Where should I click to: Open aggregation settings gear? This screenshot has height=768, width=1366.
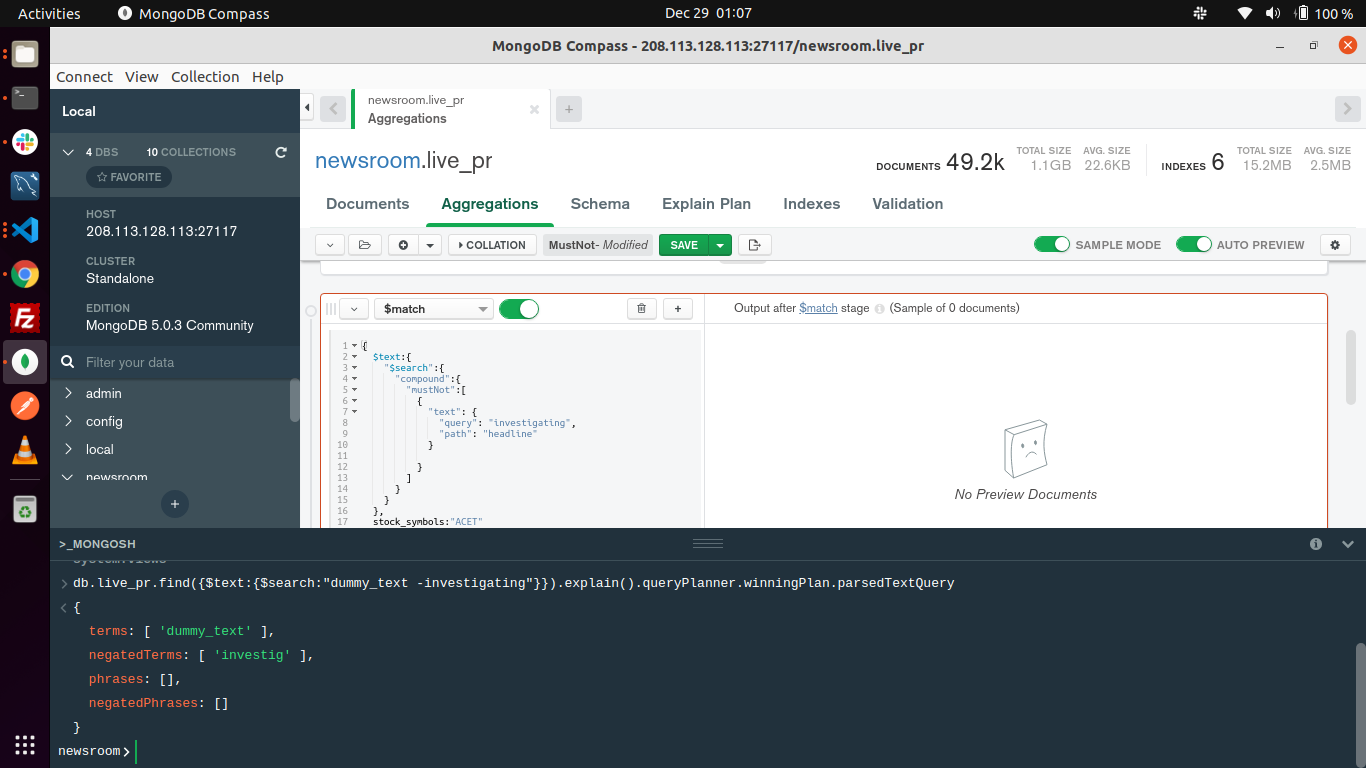(1335, 245)
